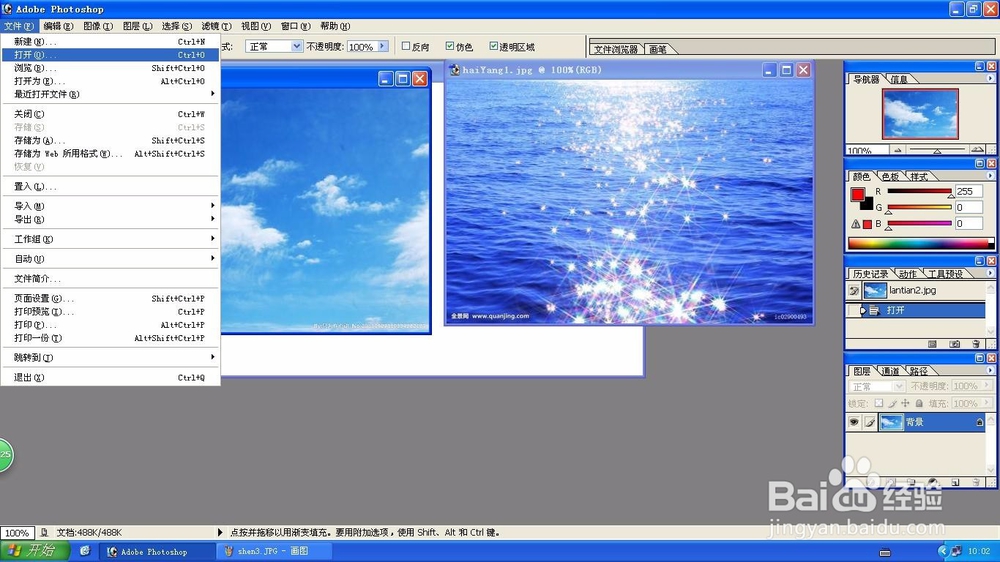
Task: Open the Navigator panel flyout menu arrow
Action: click(x=990, y=78)
